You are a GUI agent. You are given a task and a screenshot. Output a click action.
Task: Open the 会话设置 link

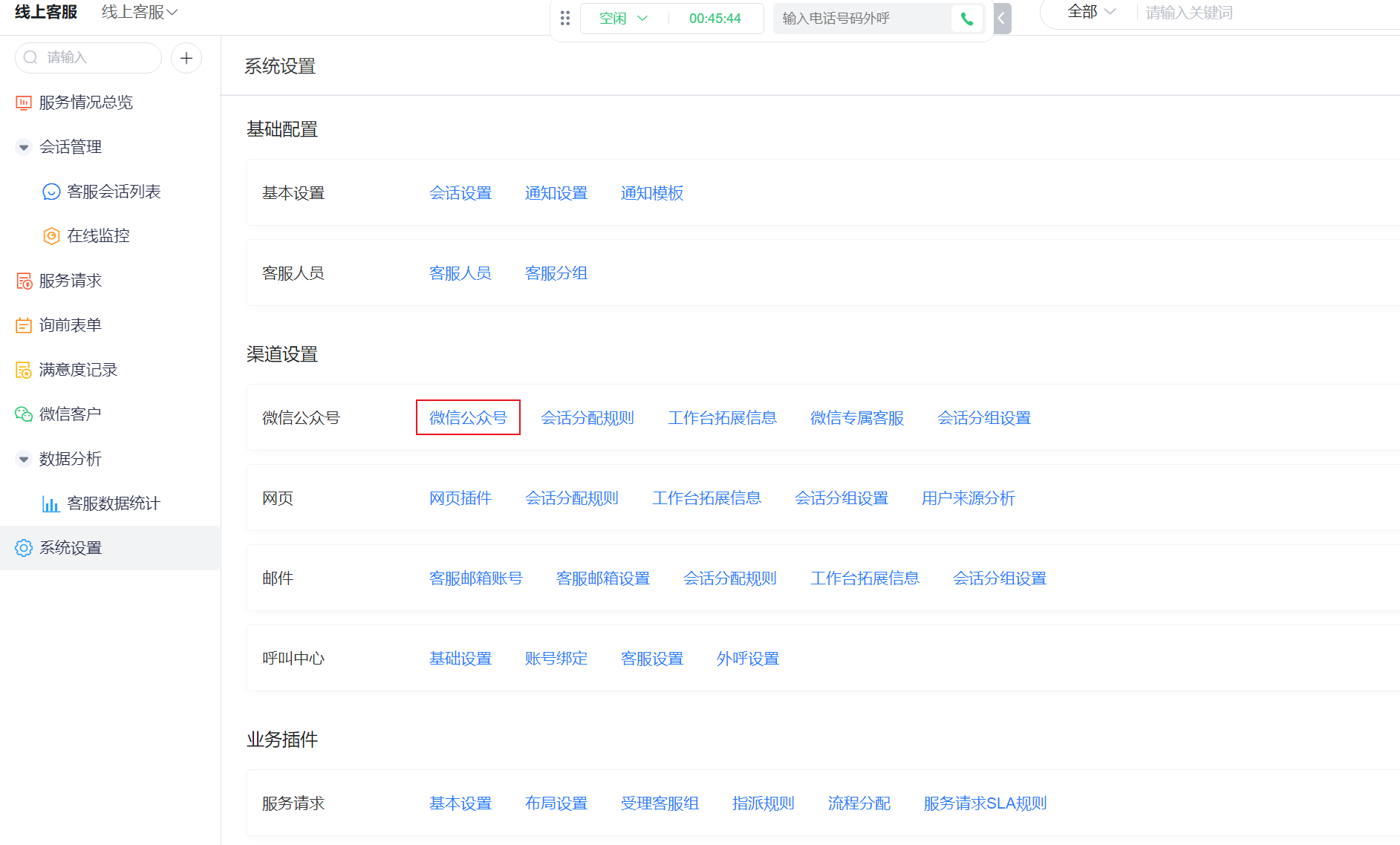pyautogui.click(x=460, y=193)
